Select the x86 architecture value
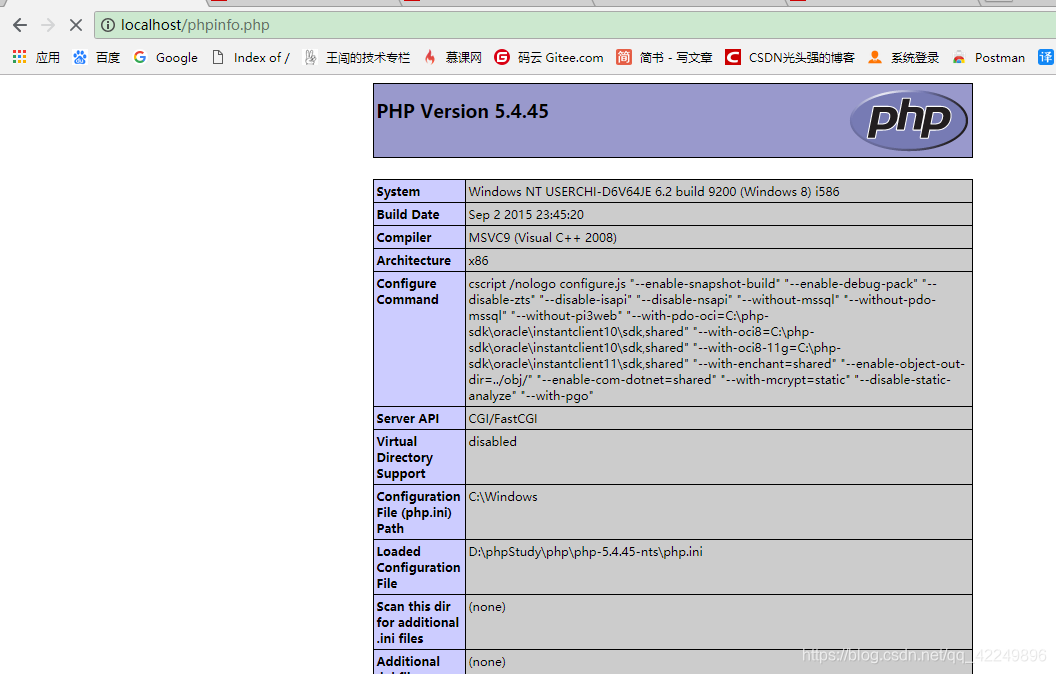The image size is (1056, 674). tap(479, 260)
